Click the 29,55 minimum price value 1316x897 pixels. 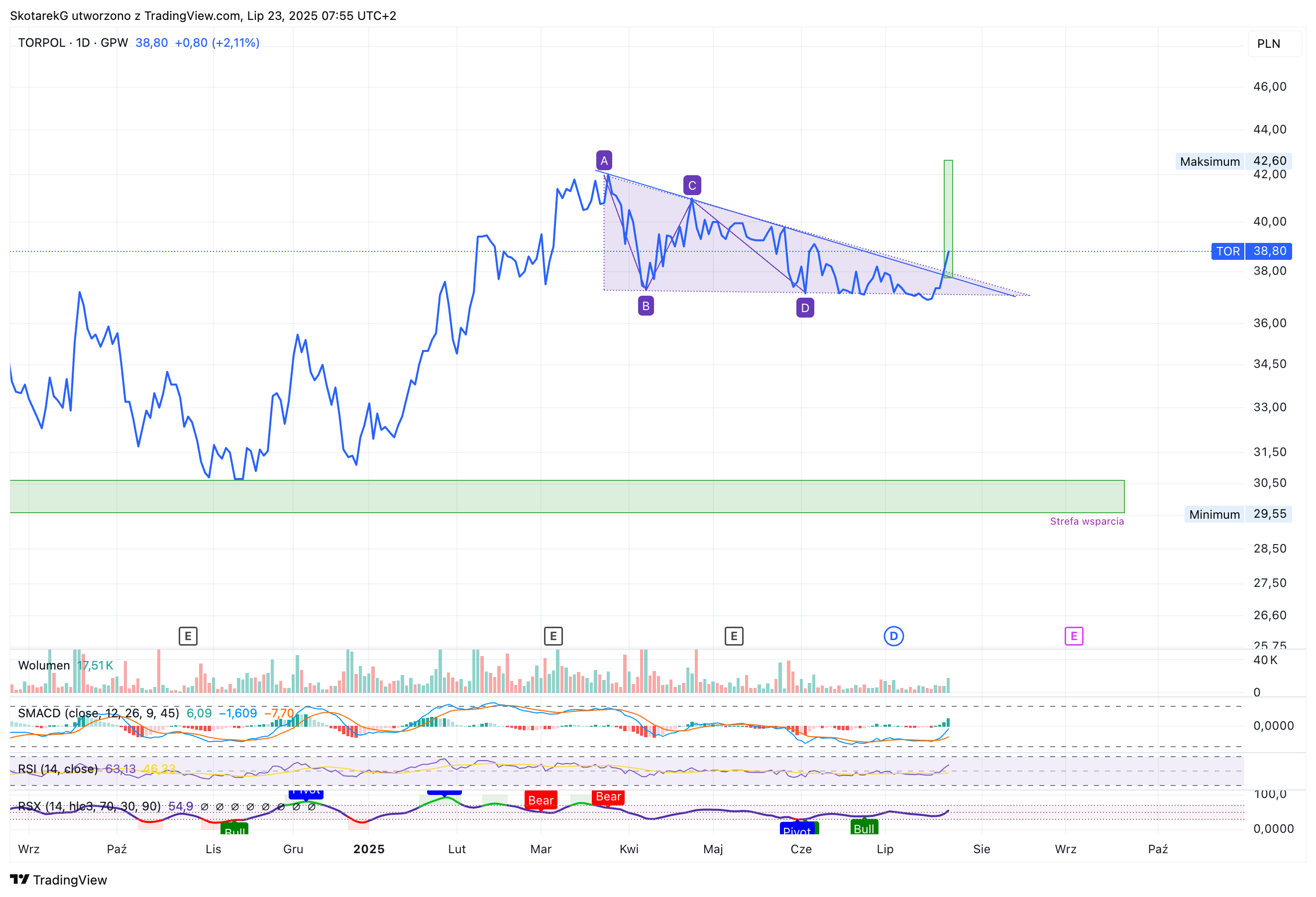click(1270, 514)
